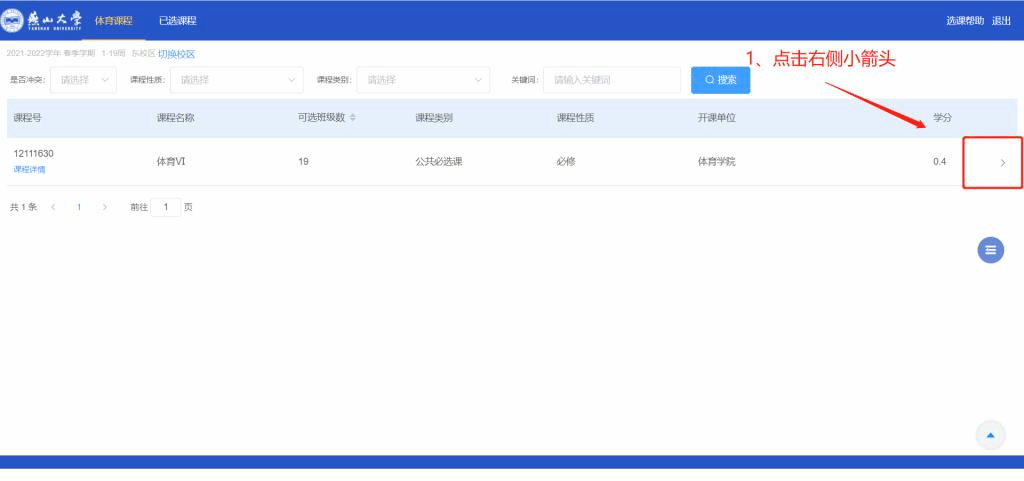1024x481 pixels.
Task: Click 退出 to log out
Action: tap(1001, 21)
